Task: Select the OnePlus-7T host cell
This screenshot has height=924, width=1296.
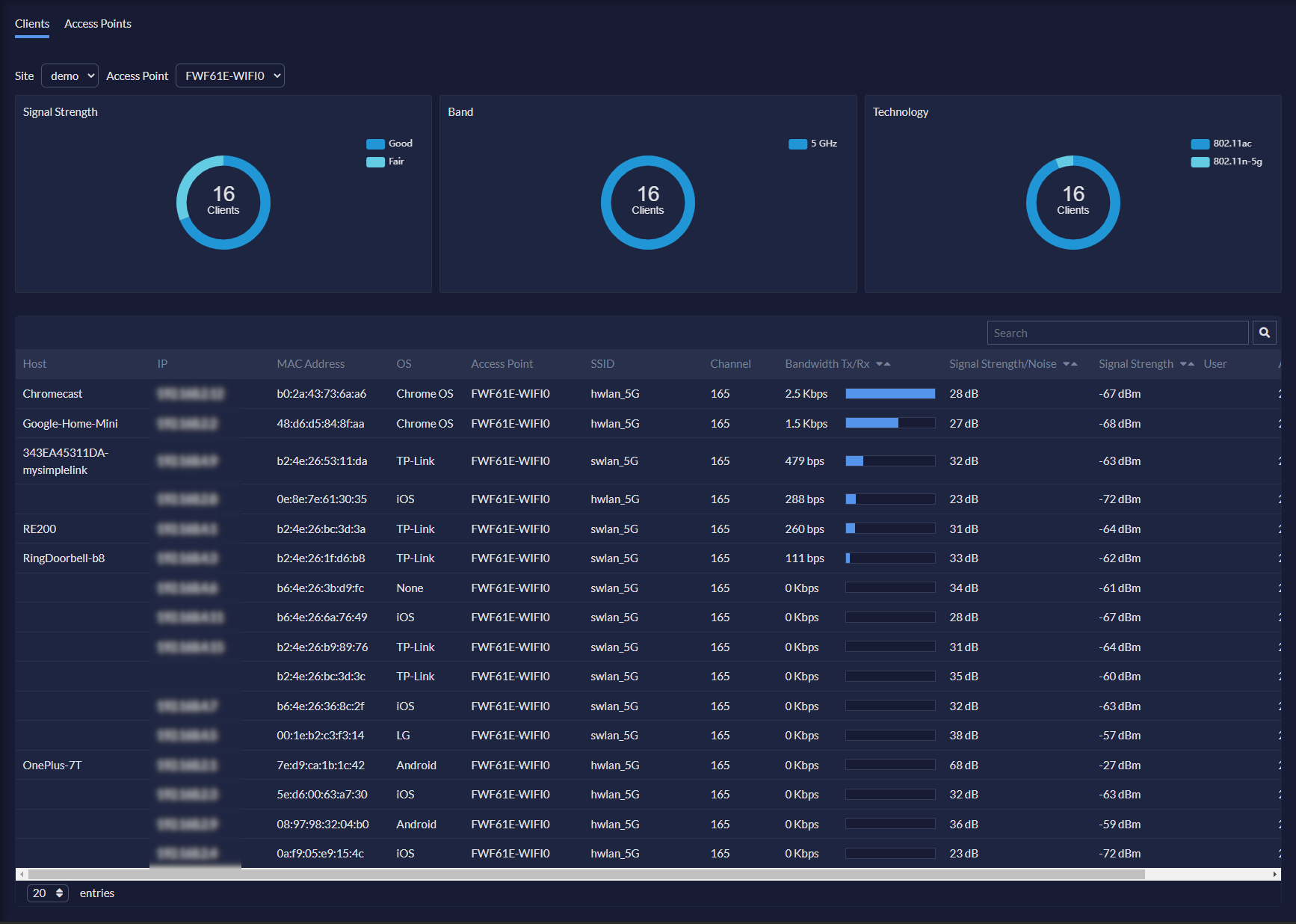Action: point(52,766)
